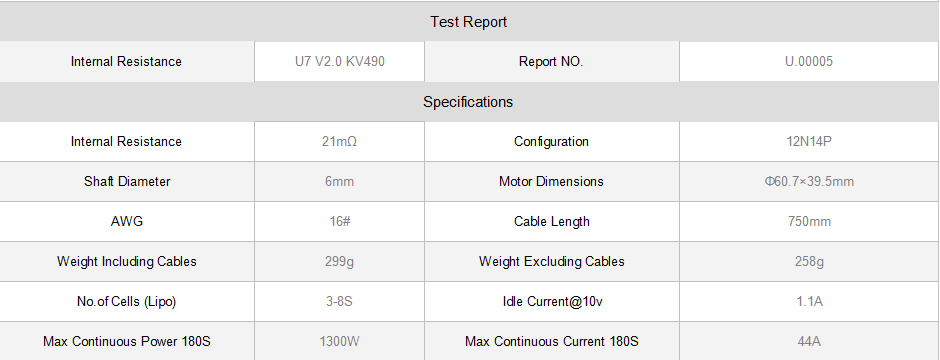Click the Max Continuous Power 180S label
The width and height of the screenshot is (940, 360).
coord(127,341)
